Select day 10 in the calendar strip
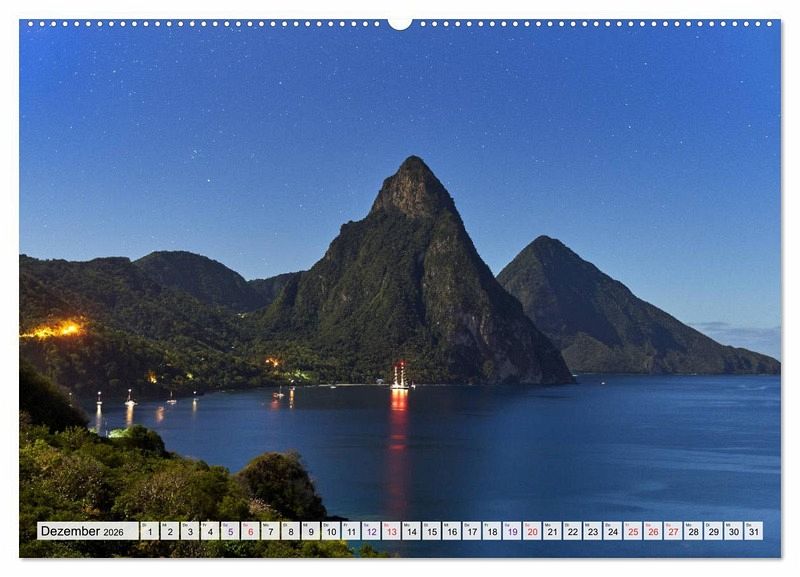Image resolution: width=800 pixels, height=577 pixels. [x=331, y=531]
